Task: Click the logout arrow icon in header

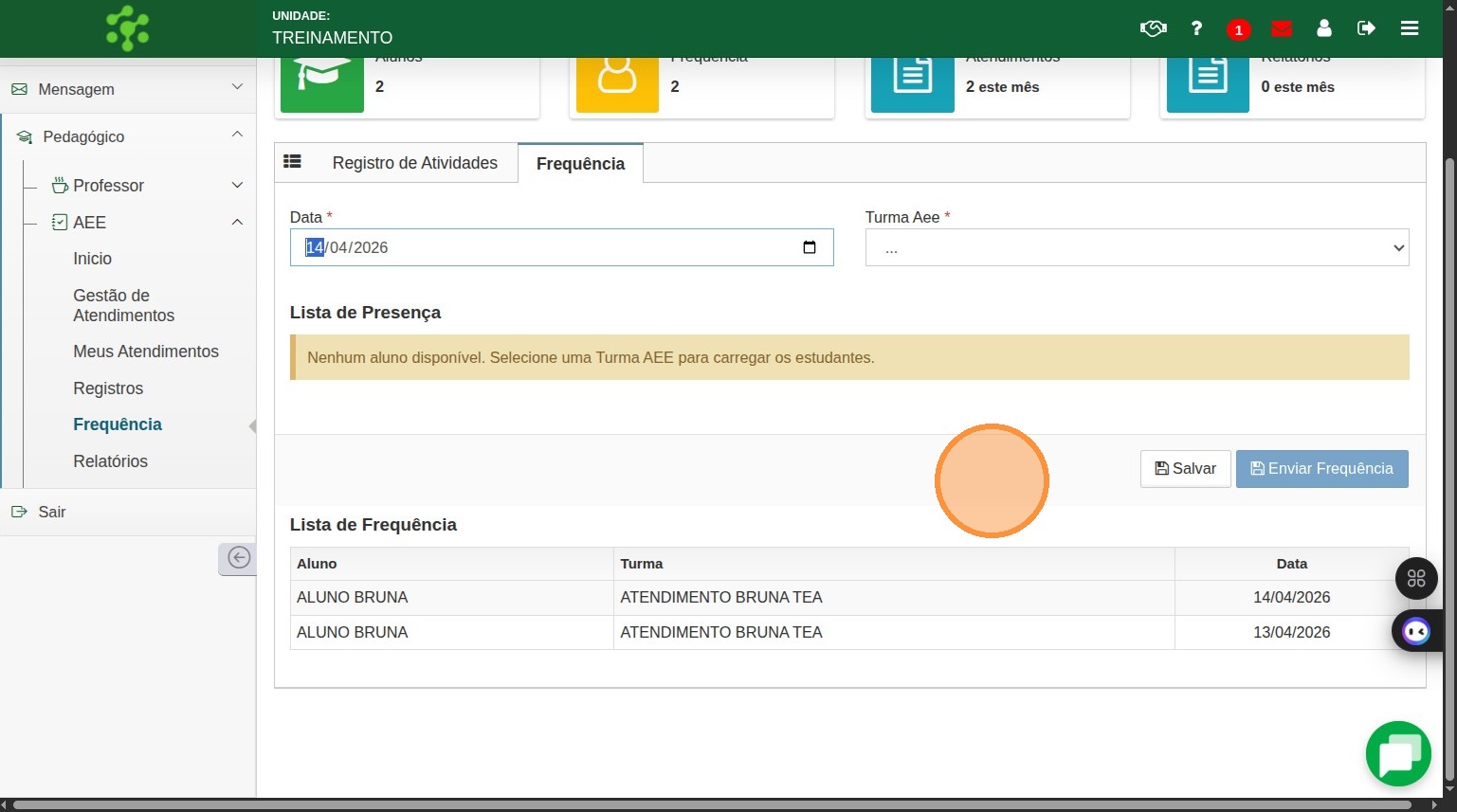Action: coord(1366,28)
